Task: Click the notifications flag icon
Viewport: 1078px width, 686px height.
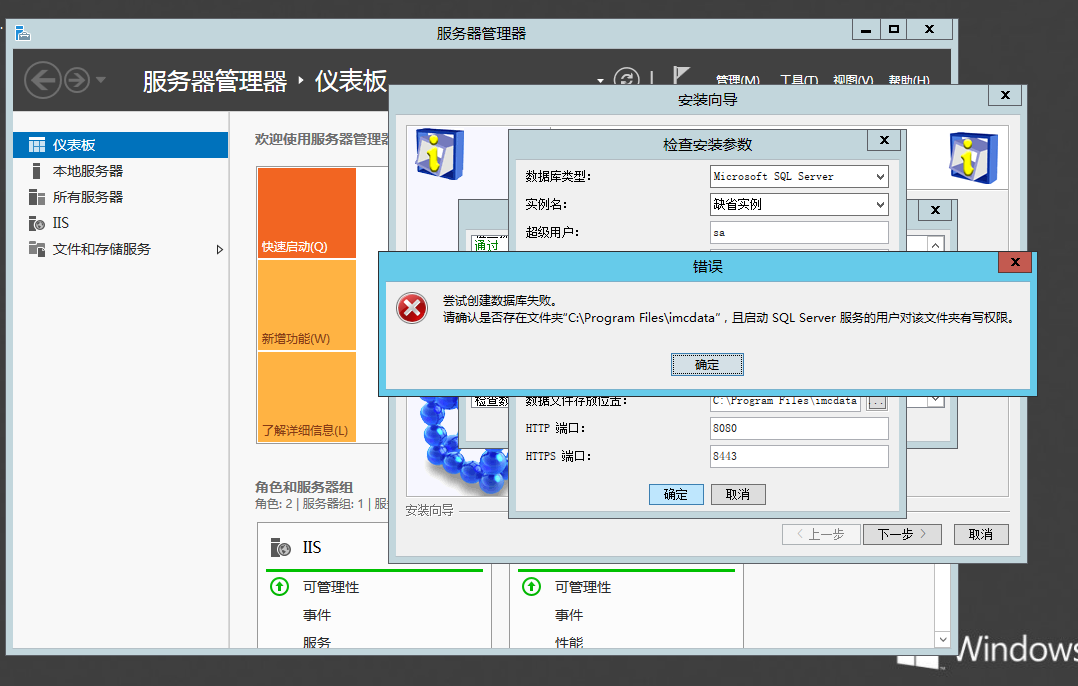Action: 680,74
